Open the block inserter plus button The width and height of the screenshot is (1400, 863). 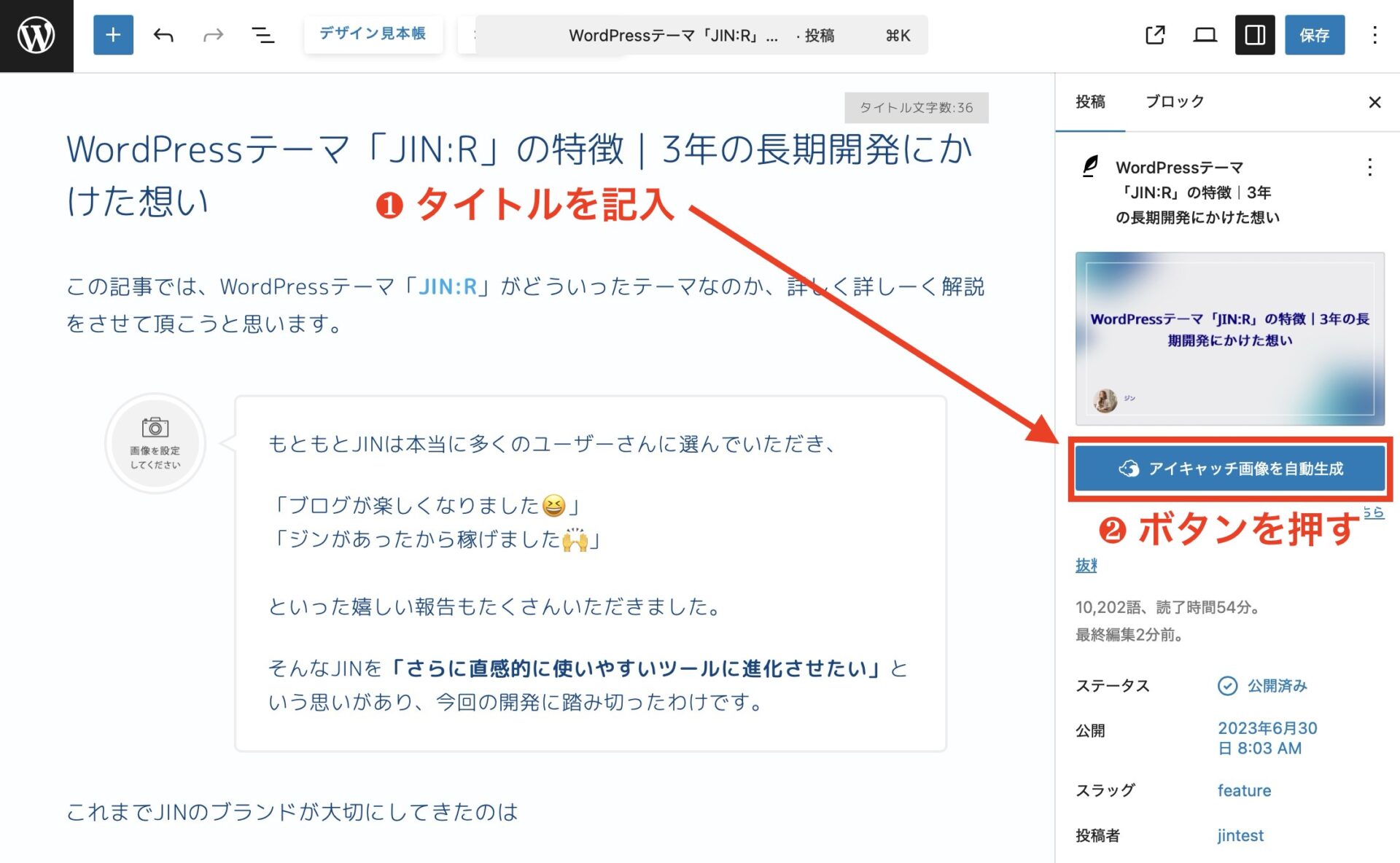113,35
